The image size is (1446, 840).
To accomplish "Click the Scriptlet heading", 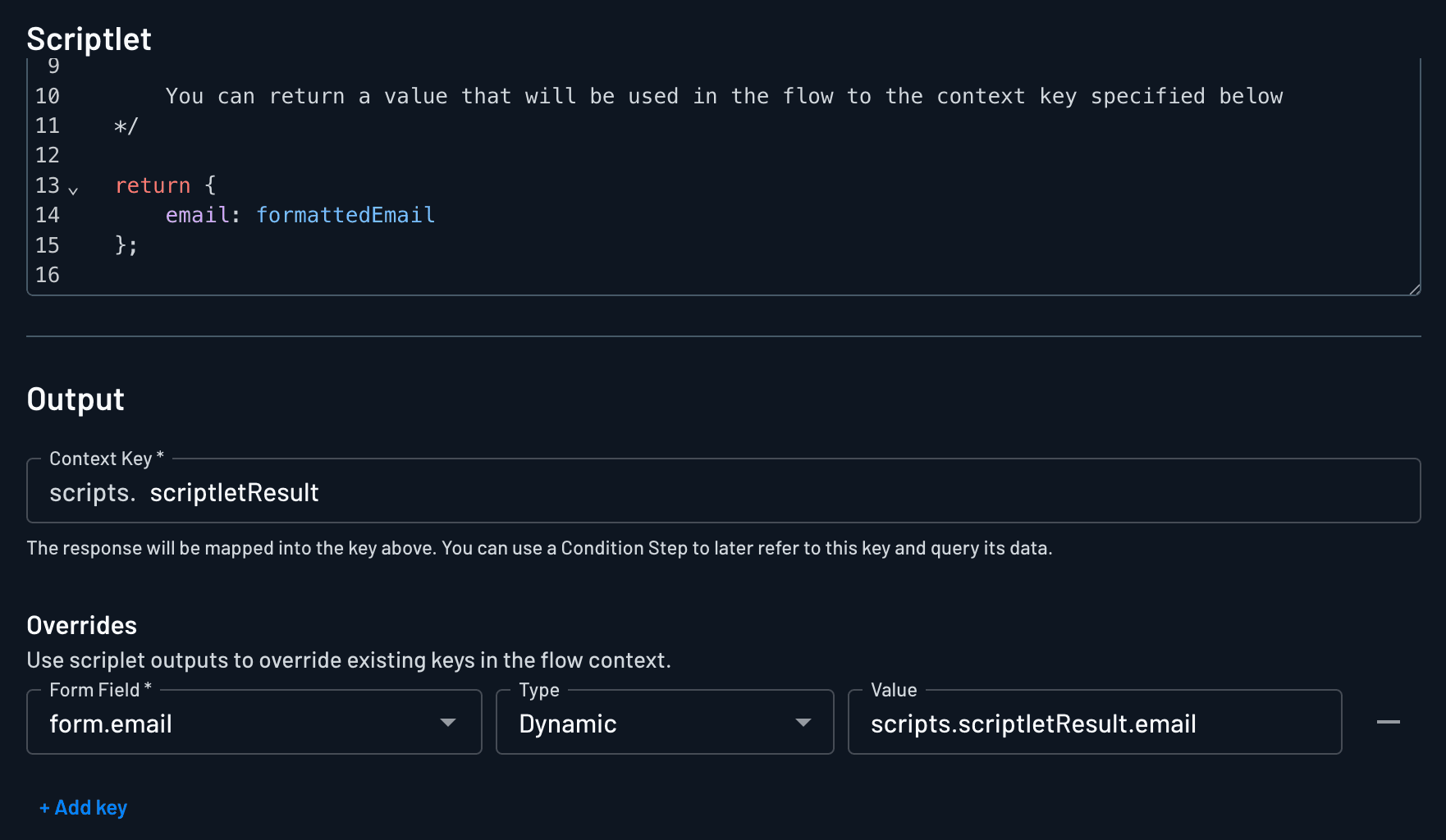I will click(89, 39).
